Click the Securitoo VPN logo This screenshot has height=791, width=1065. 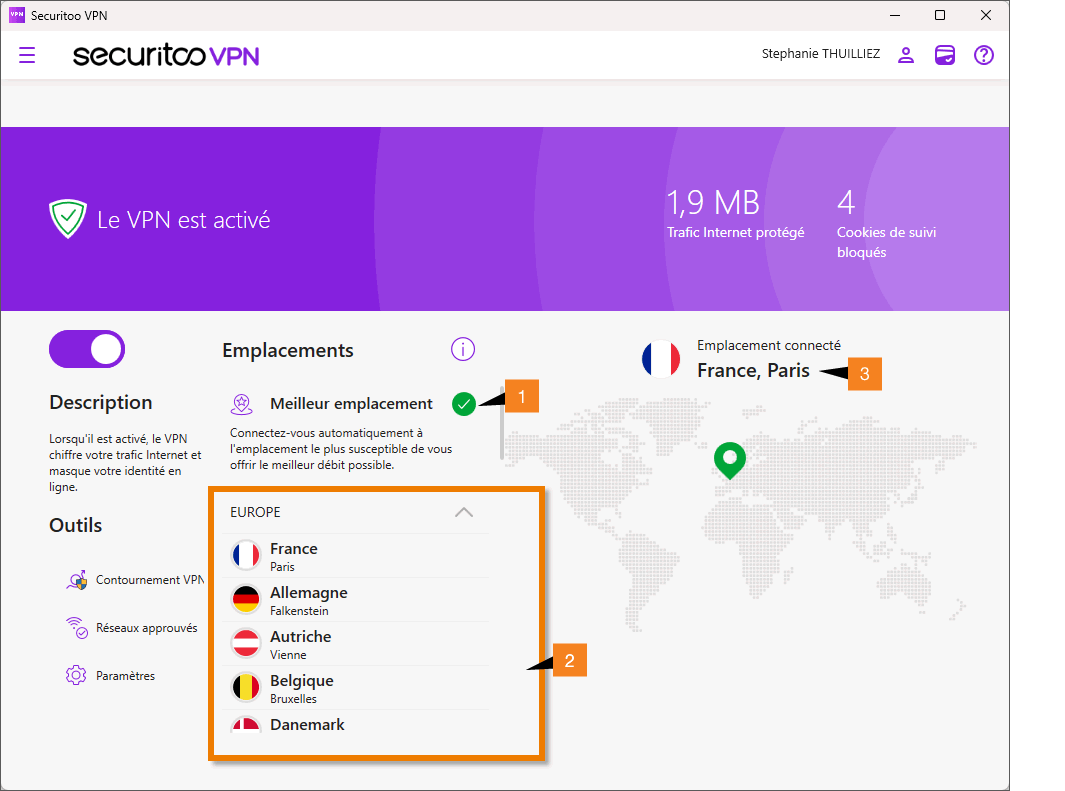click(166, 55)
